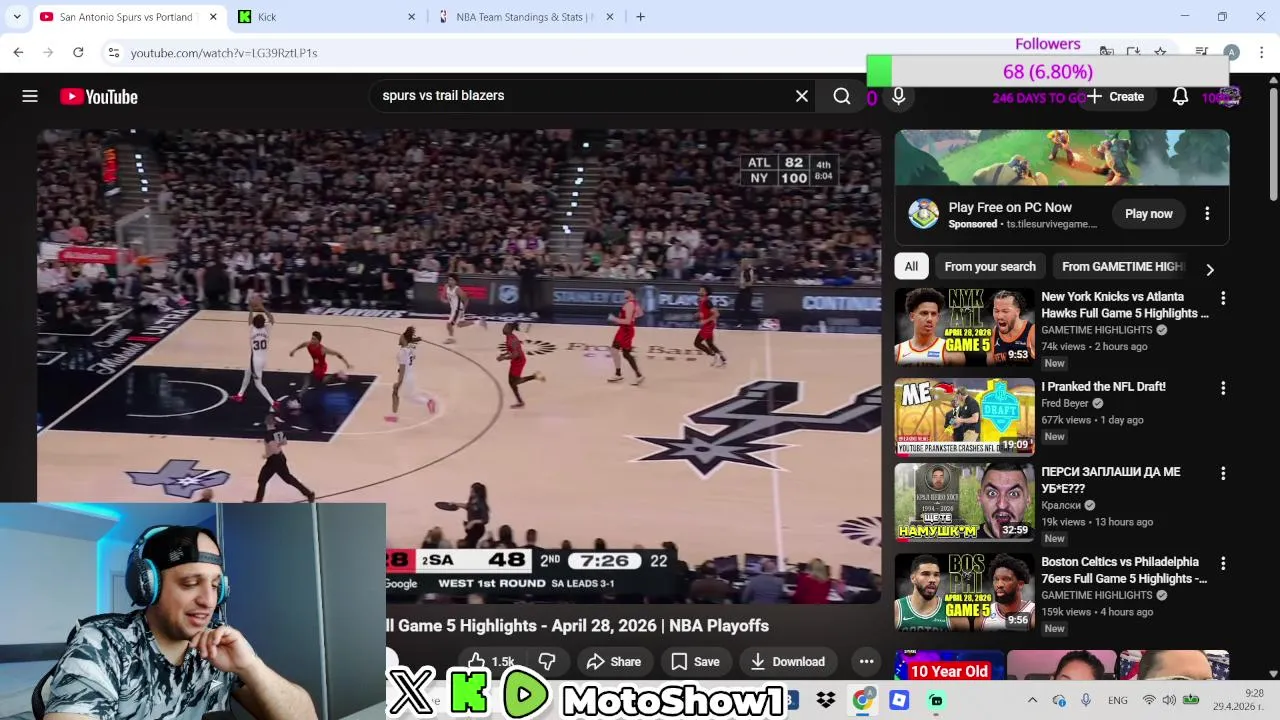This screenshot has height=720, width=1280.
Task: Open Chrome media controls icon
Action: point(1201,52)
